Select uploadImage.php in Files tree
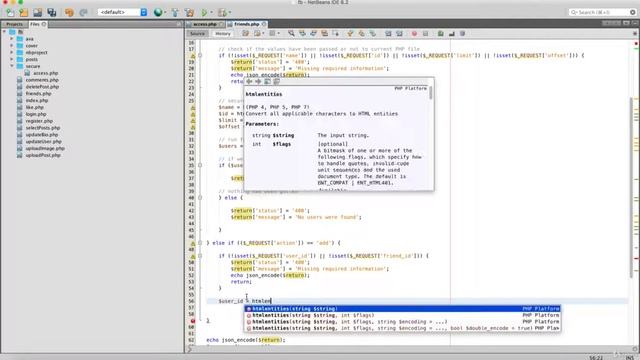The height and width of the screenshot is (360, 640). click(45, 148)
